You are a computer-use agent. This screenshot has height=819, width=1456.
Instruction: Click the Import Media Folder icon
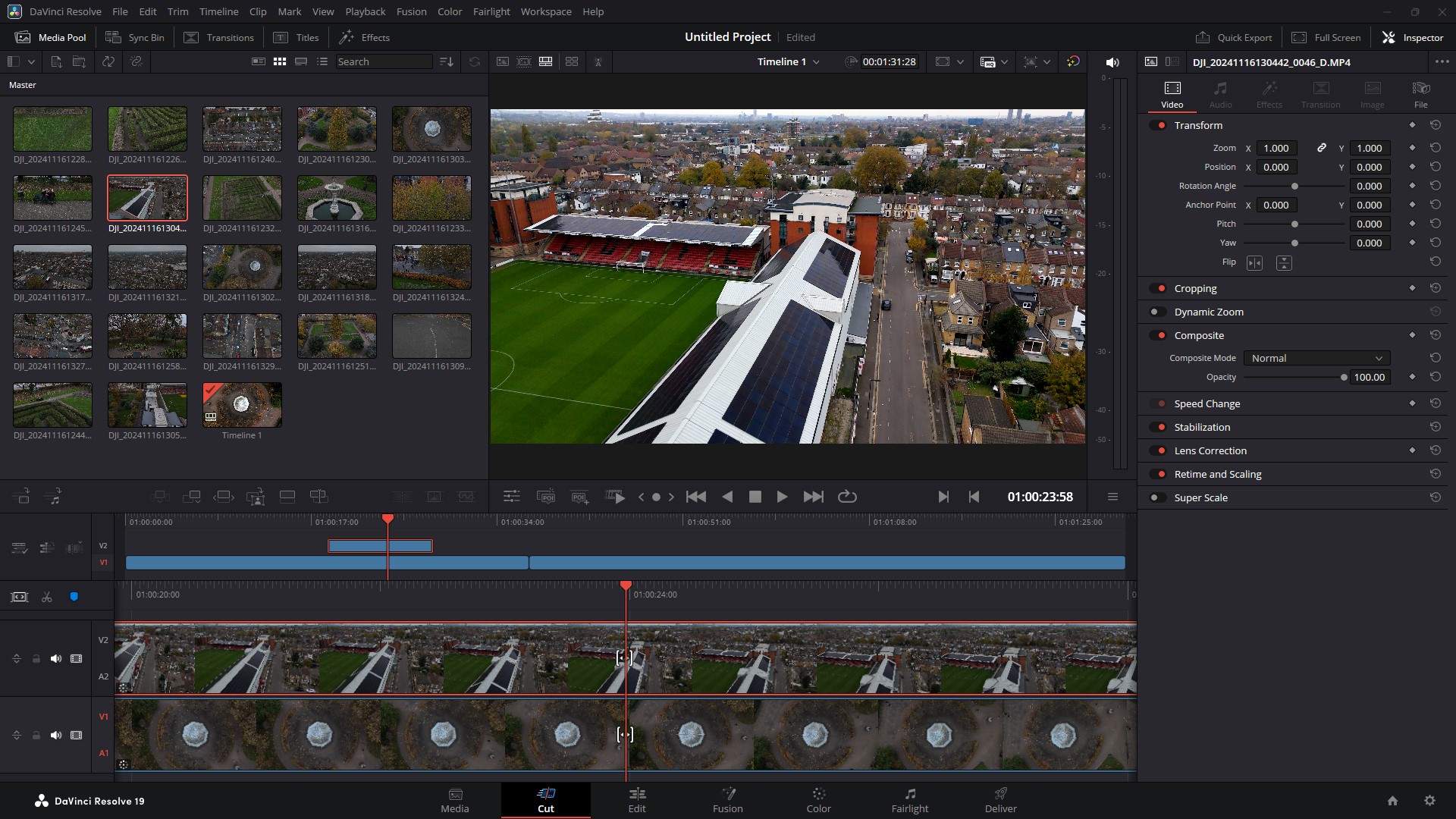click(79, 61)
